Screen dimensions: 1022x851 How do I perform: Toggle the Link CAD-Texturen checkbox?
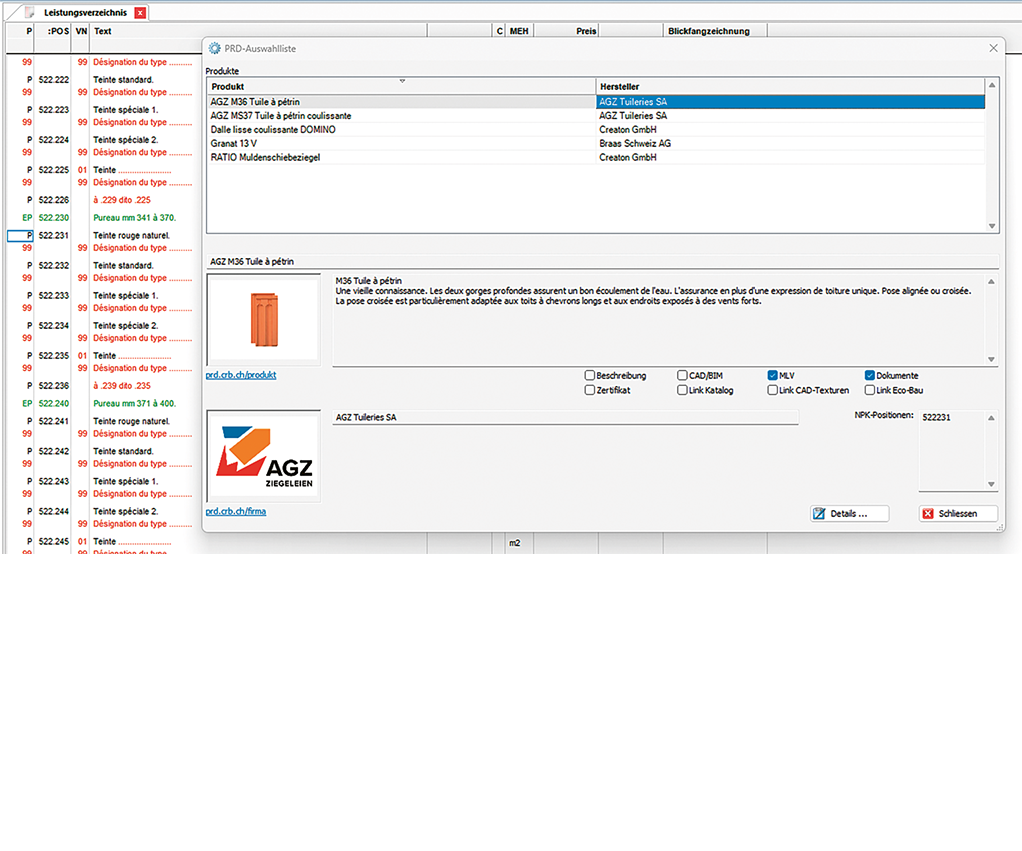click(772, 390)
